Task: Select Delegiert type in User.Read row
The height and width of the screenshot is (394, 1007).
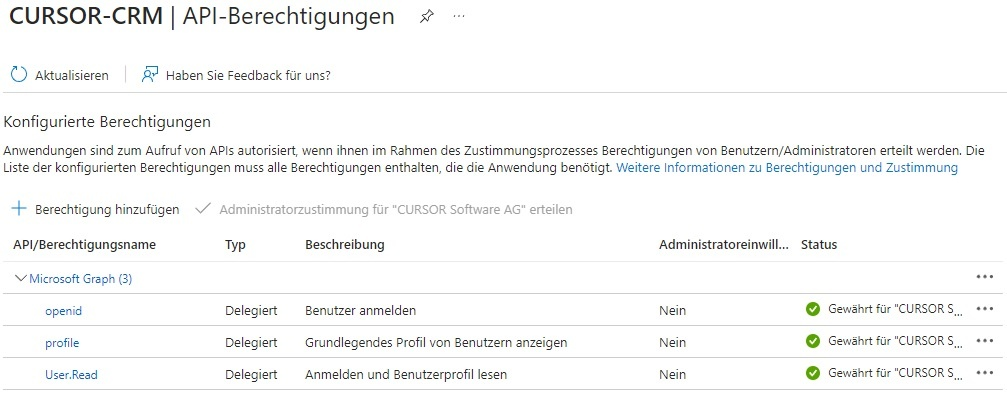Action: (251, 374)
